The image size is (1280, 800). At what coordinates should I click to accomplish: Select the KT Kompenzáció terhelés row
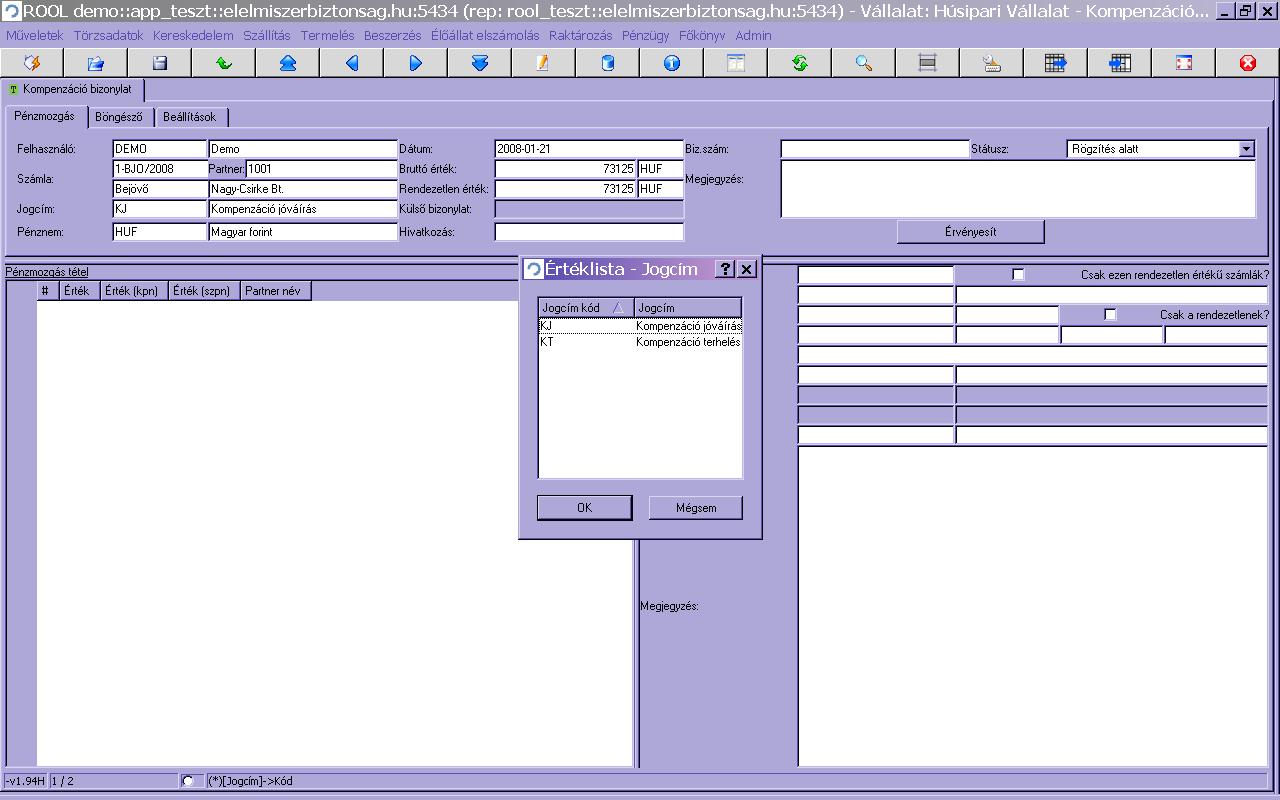click(640, 342)
